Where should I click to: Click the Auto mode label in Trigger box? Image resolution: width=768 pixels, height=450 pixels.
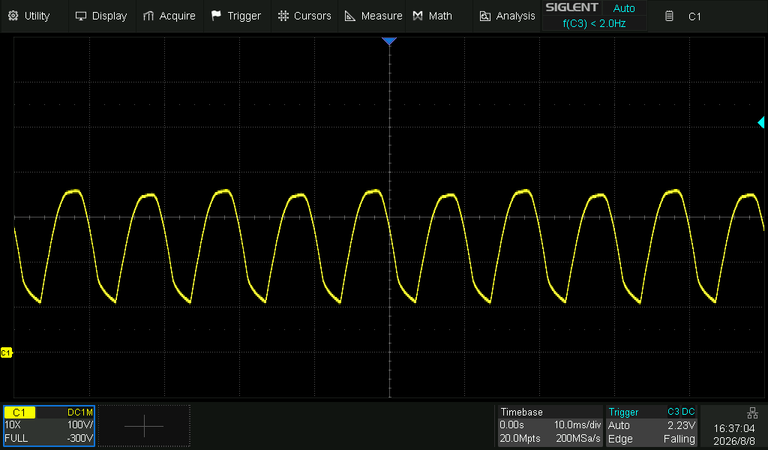tap(619, 425)
